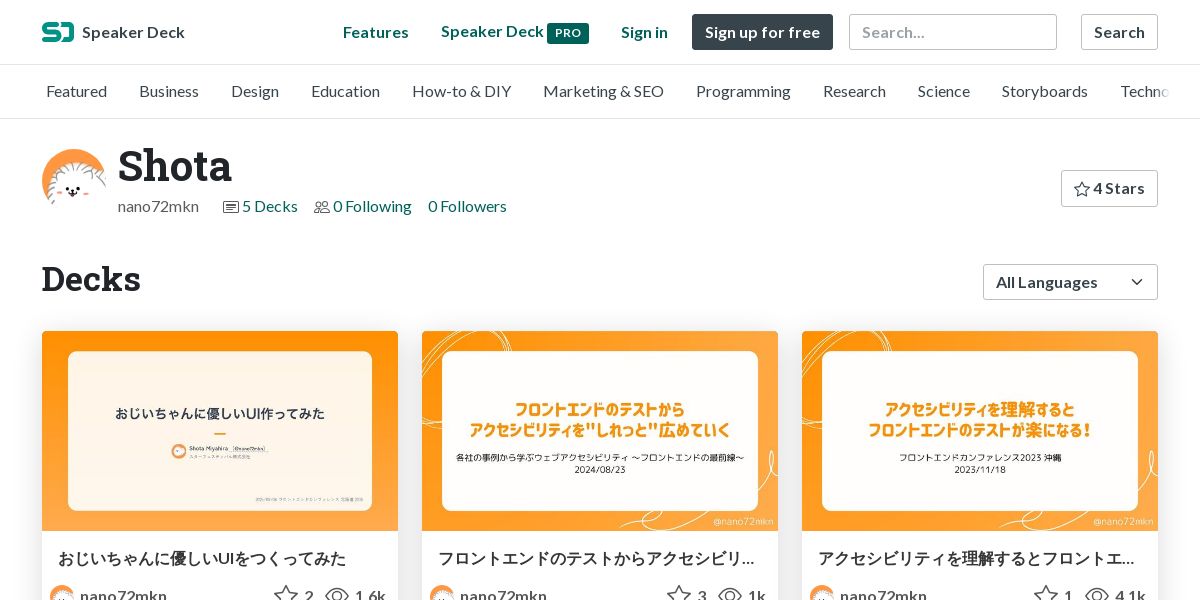Screen dimensions: 1200x600
Task: Click the Shota profile name heading
Action: click(x=175, y=165)
